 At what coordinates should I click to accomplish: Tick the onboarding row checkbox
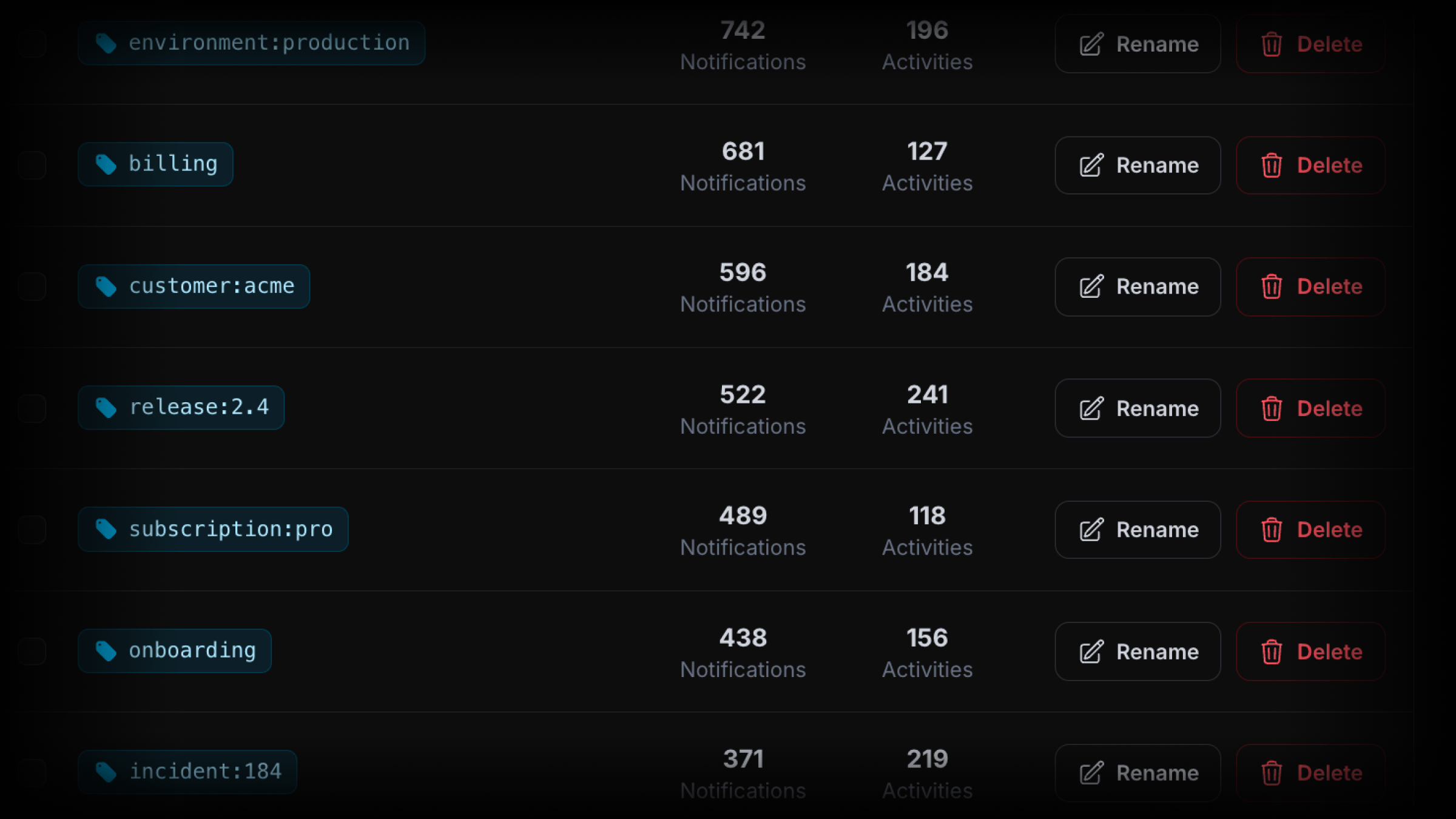(32, 652)
